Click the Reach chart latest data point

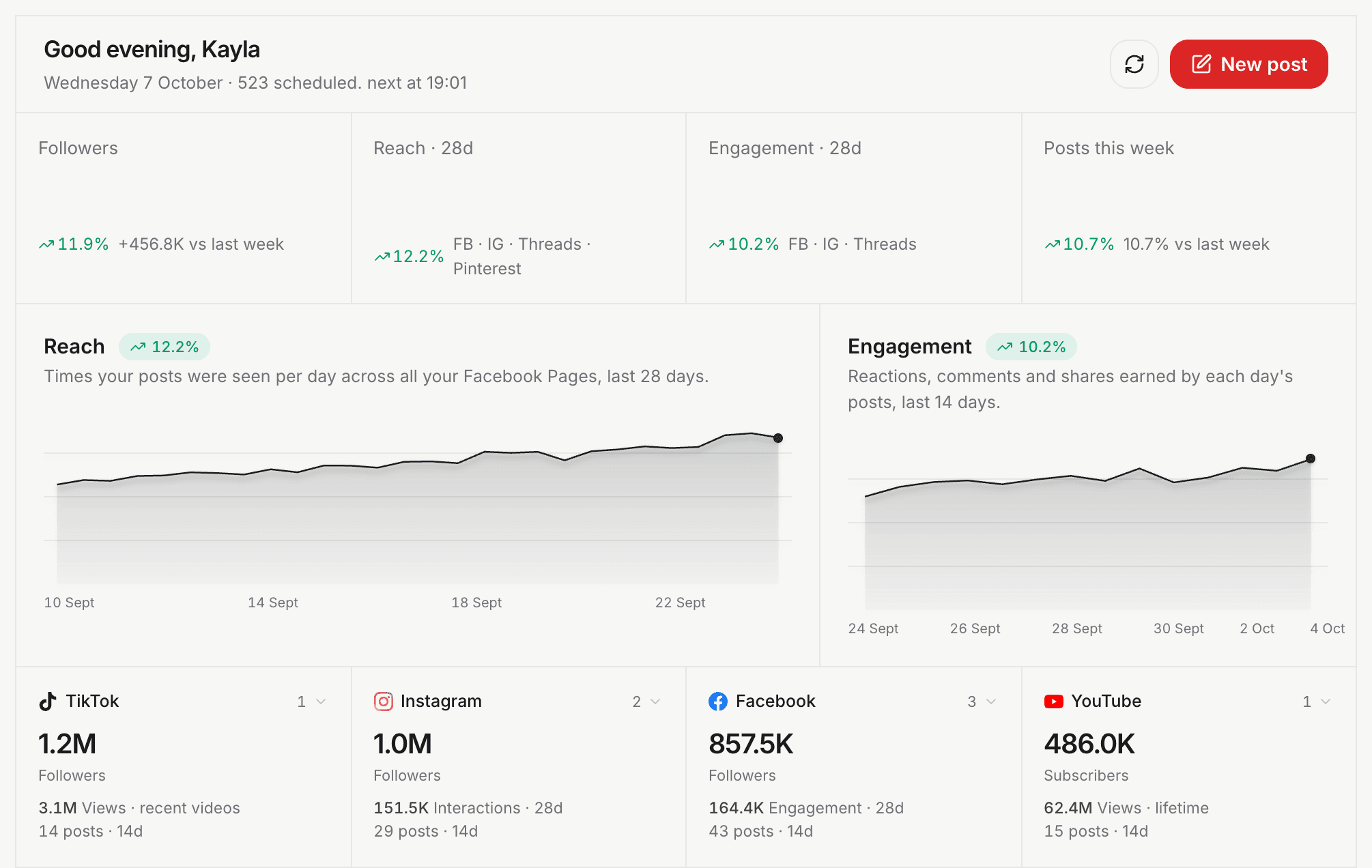point(778,438)
